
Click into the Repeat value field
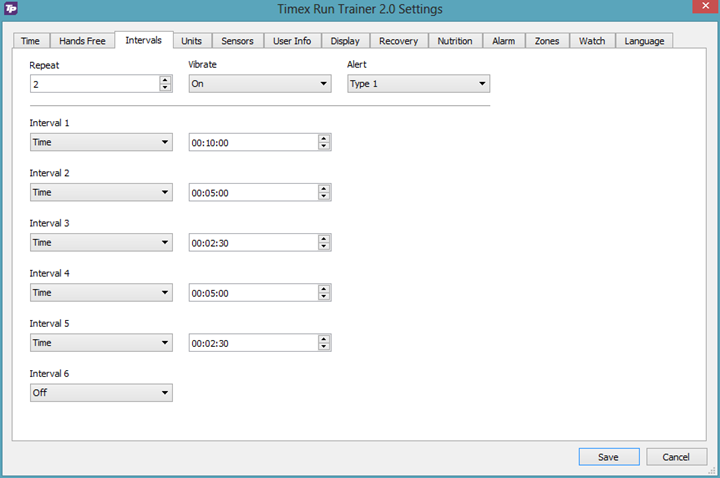point(95,84)
